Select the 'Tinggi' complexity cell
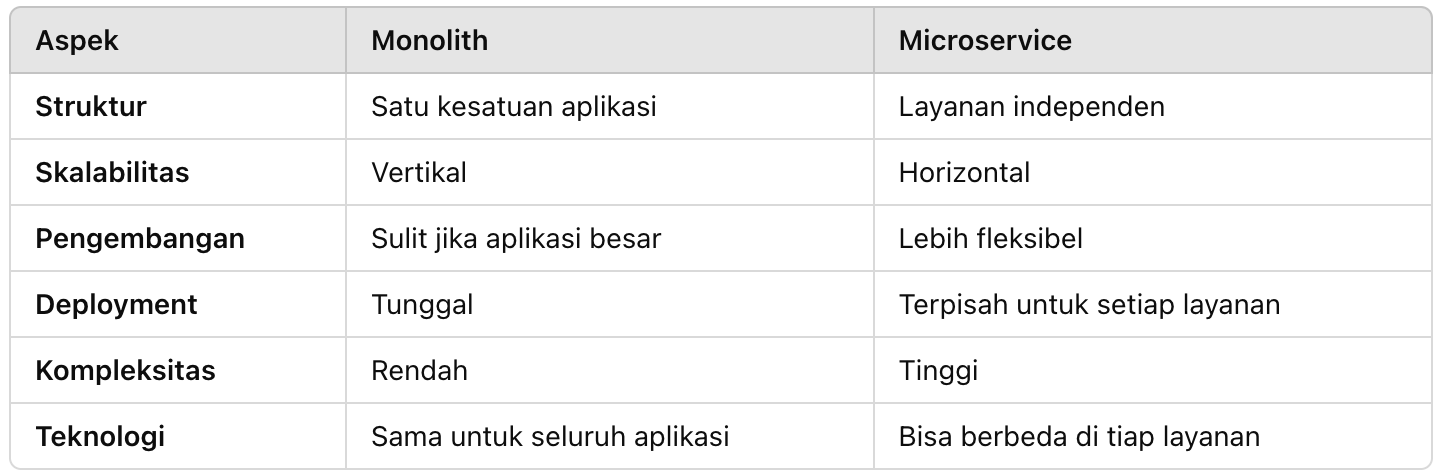The image size is (1441, 476). (938, 370)
